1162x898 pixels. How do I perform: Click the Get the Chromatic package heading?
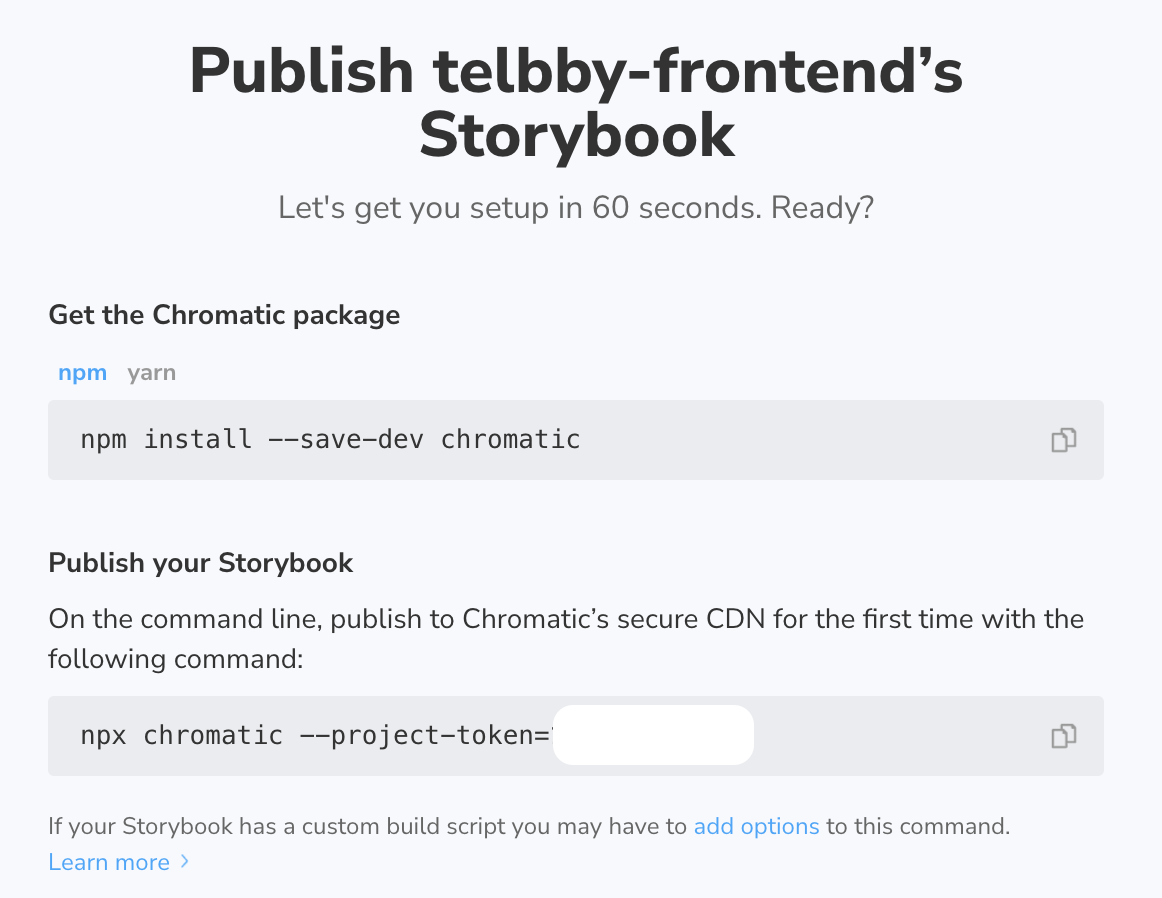tap(224, 315)
